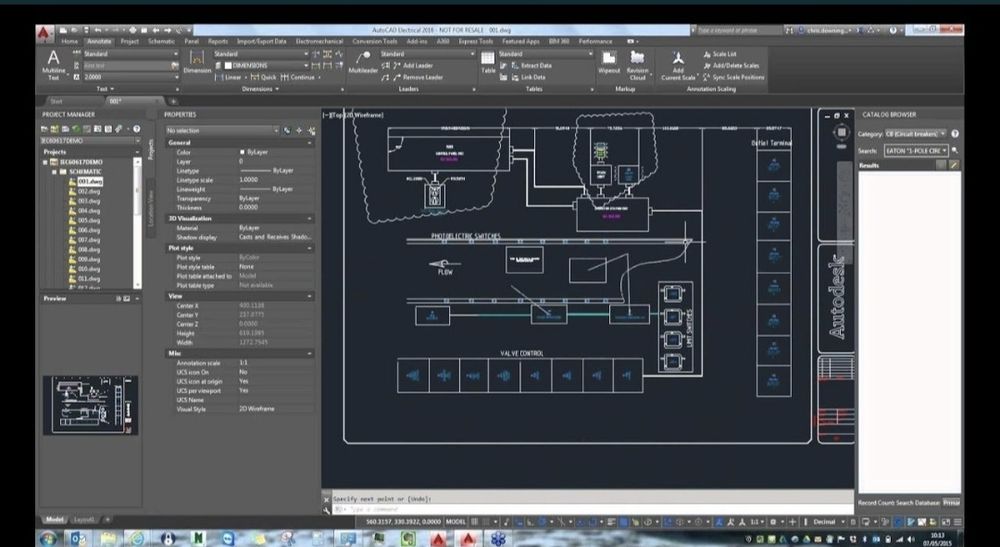Click Catalog Browser search magnifier icon

(955, 150)
